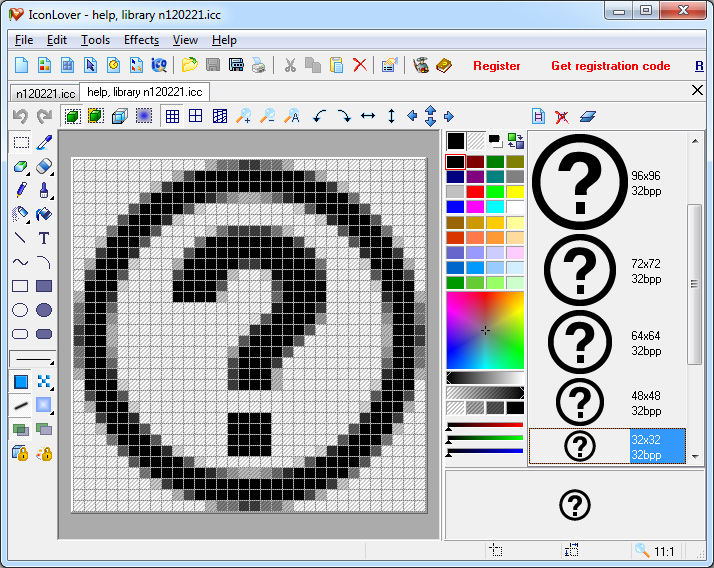Screen dimensions: 714x568
Task: Click Get registration code link
Action: pyautogui.click(x=610, y=66)
